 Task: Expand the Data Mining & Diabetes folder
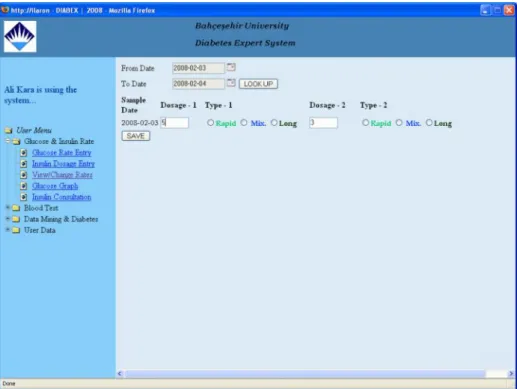8,219
